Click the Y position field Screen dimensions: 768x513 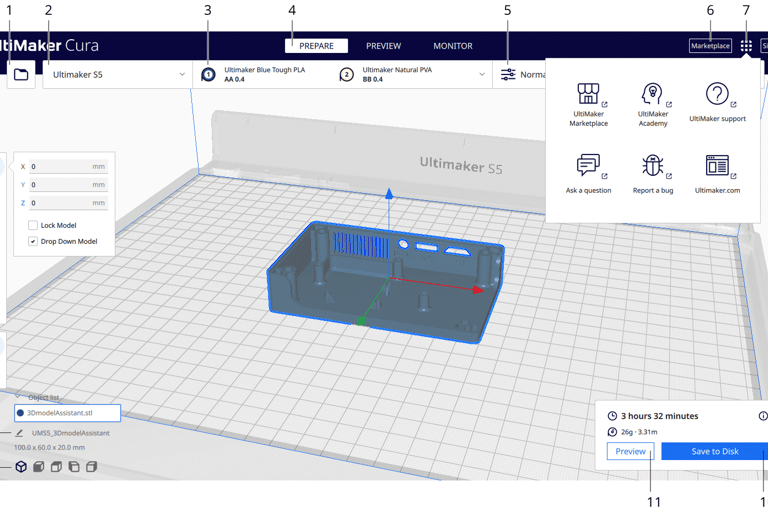point(68,185)
